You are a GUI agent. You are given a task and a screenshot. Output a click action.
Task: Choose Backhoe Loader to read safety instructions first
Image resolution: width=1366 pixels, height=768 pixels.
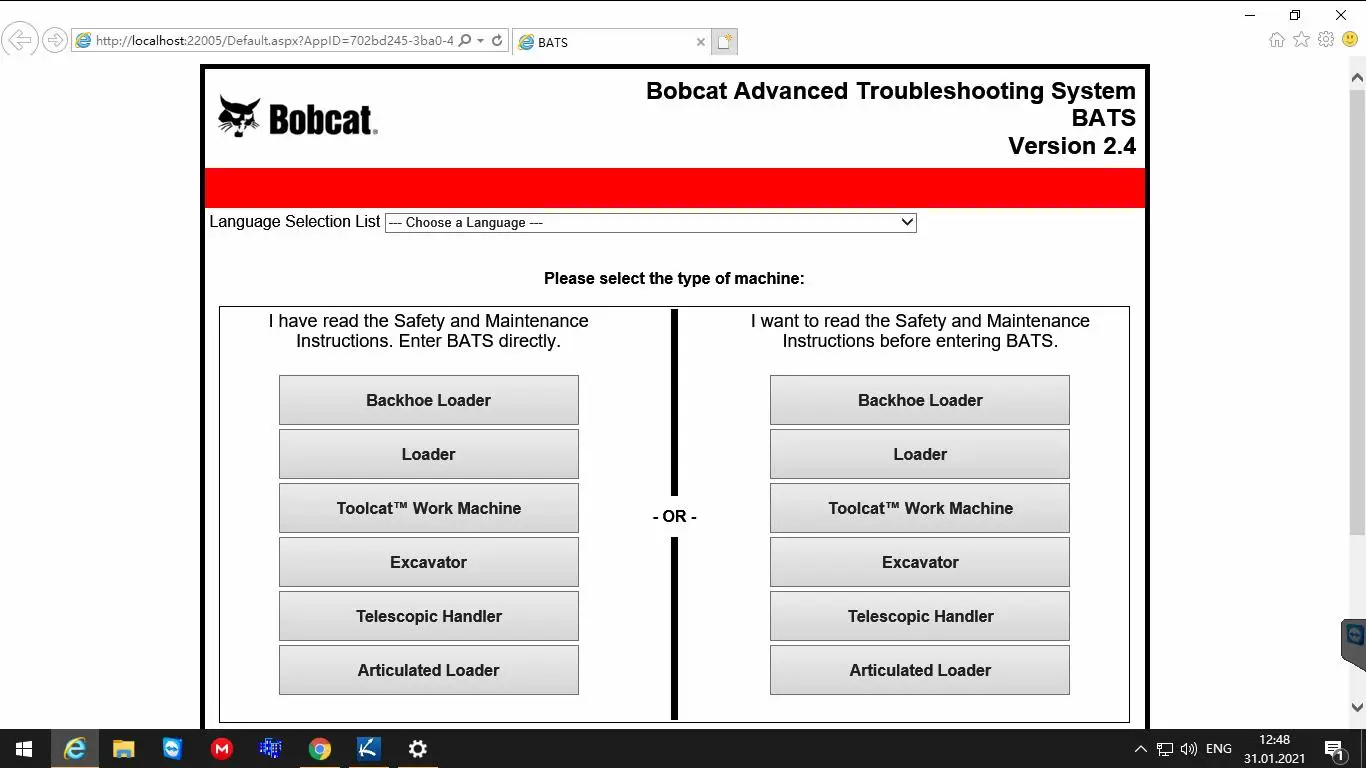click(x=919, y=399)
